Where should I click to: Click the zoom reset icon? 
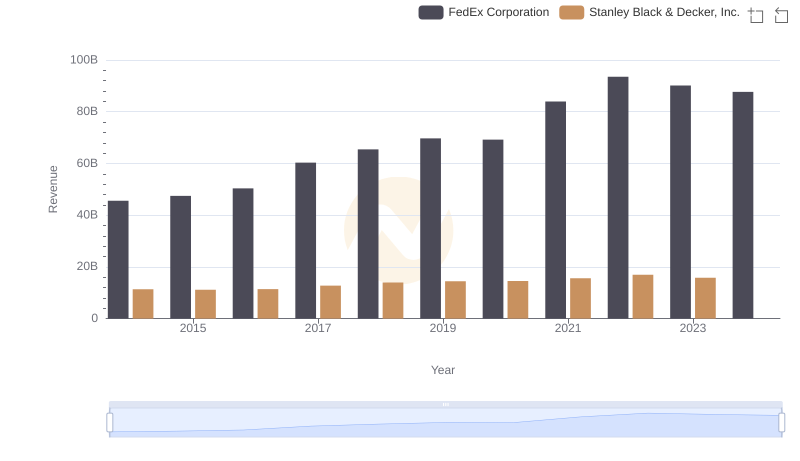(x=781, y=15)
